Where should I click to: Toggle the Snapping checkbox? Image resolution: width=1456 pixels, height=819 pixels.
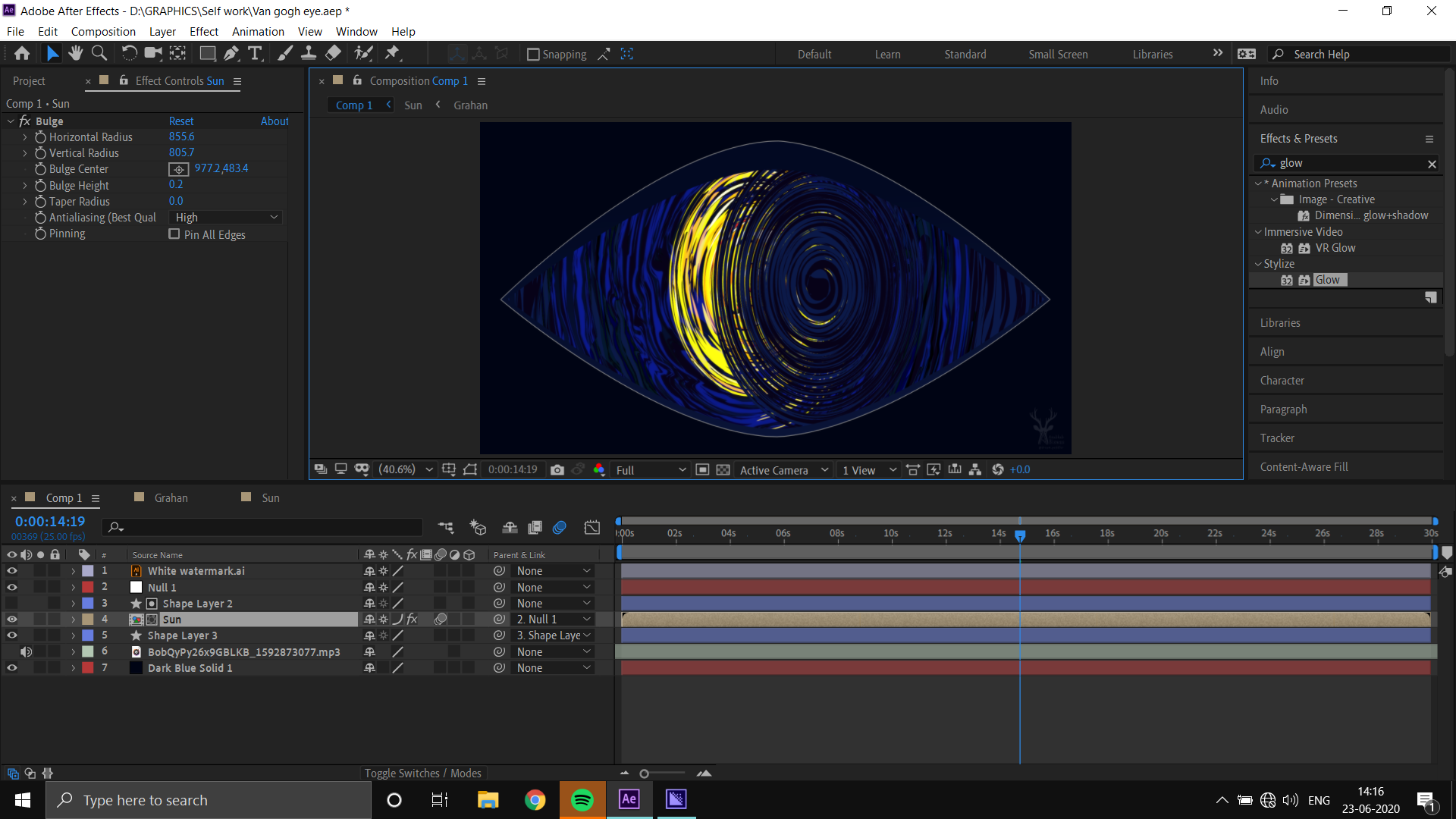coord(533,55)
